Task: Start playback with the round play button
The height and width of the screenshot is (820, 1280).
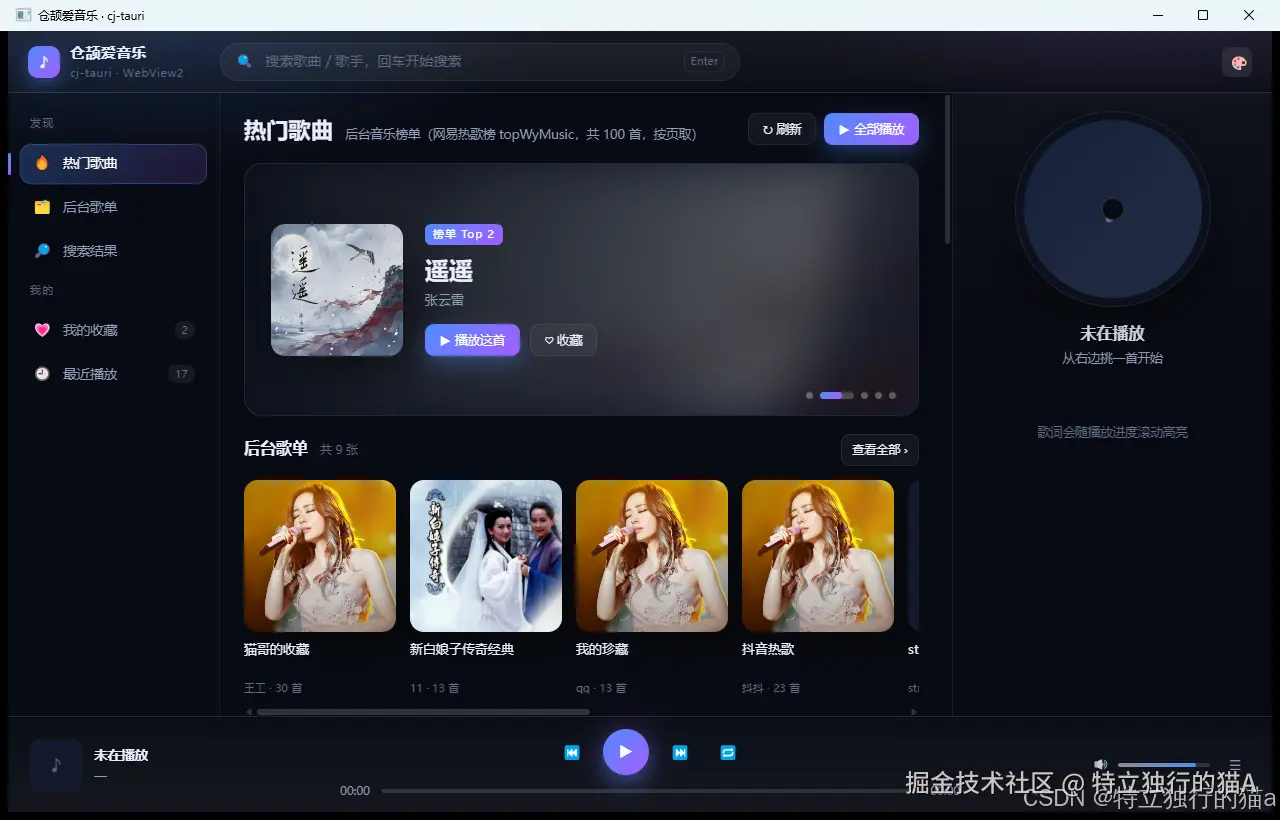Action: click(626, 752)
